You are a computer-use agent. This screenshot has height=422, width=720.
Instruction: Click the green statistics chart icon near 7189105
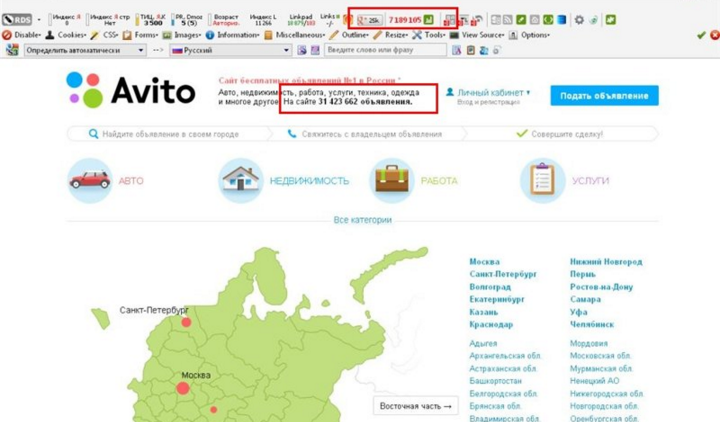pos(428,19)
